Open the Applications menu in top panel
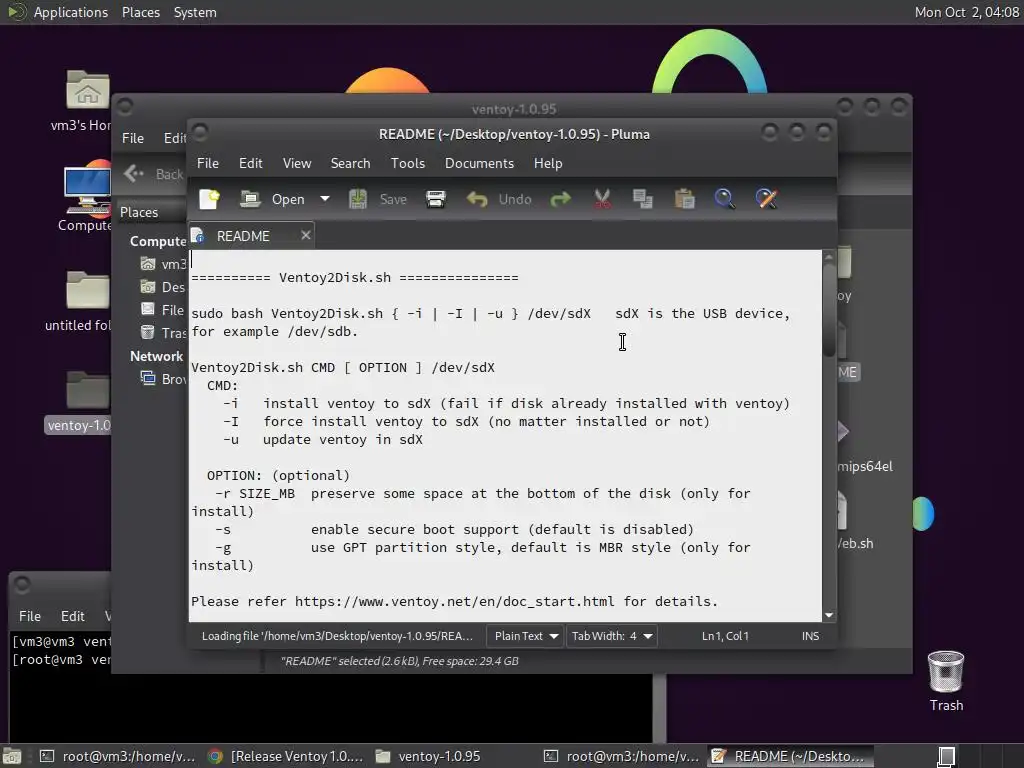The width and height of the screenshot is (1024, 768). coord(71,12)
